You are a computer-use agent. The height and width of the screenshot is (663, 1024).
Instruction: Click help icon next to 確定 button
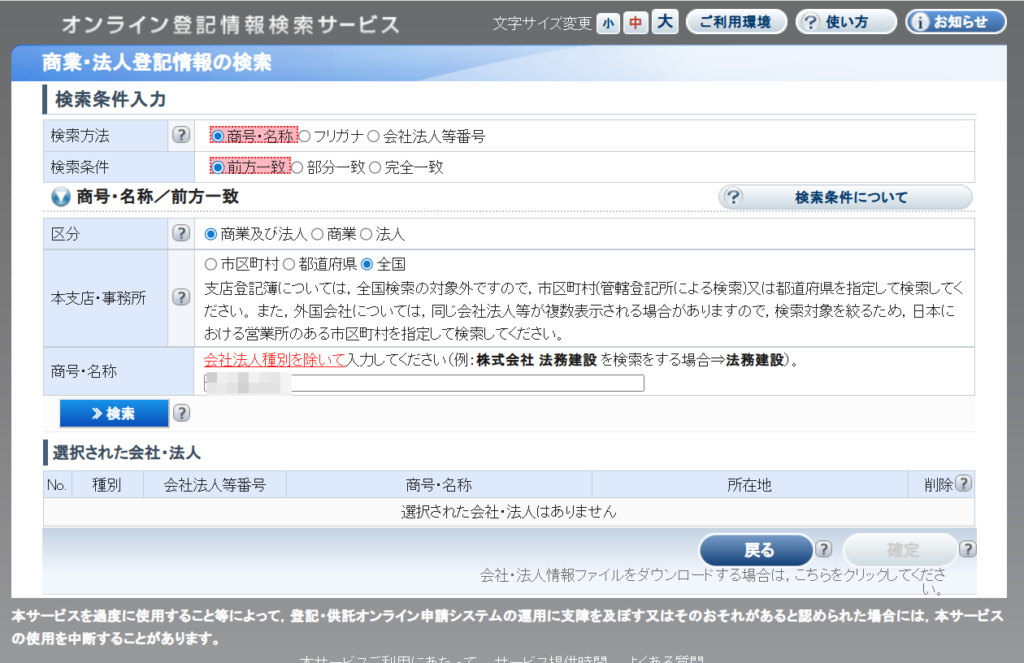tap(967, 549)
